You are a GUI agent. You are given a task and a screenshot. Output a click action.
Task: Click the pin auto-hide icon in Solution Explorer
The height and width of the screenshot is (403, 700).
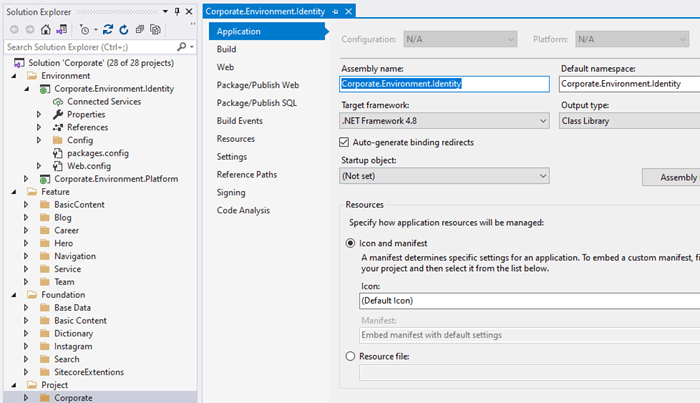pos(177,12)
